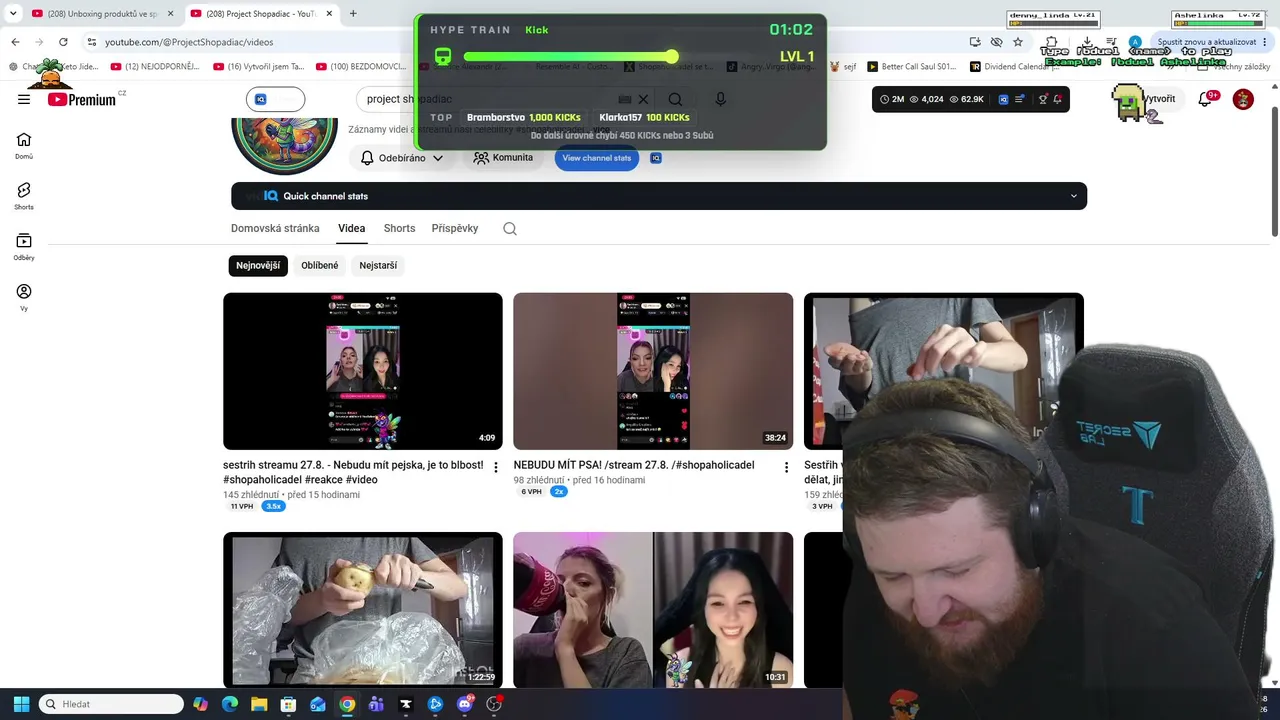Open options menu for sestřih streamu video
1280x720 pixels.
click(496, 467)
